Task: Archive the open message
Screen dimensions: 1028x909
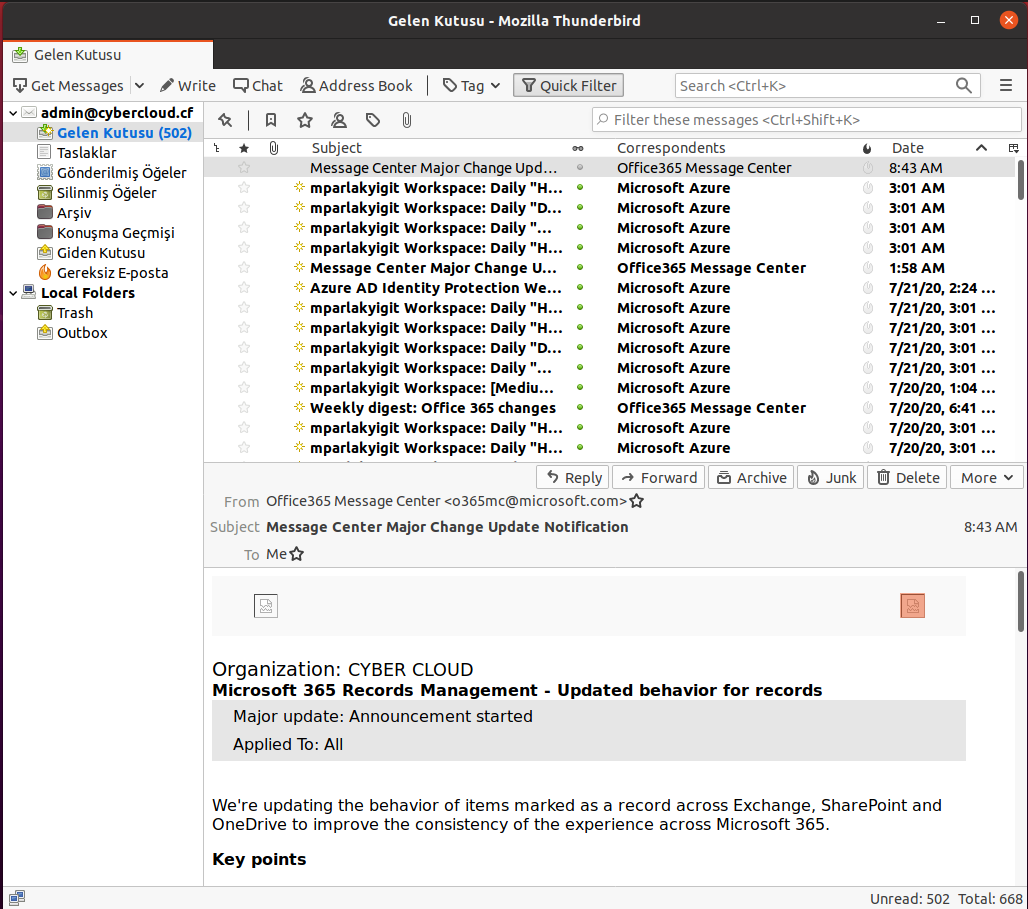Action: click(751, 478)
